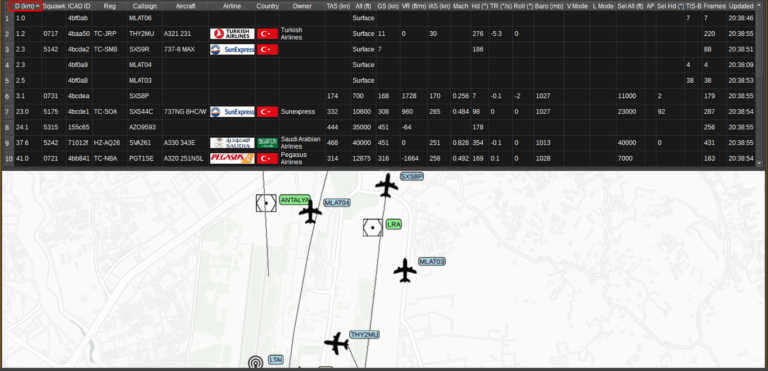
Task: Sort table by Aircraft column header
Action: 185,6
